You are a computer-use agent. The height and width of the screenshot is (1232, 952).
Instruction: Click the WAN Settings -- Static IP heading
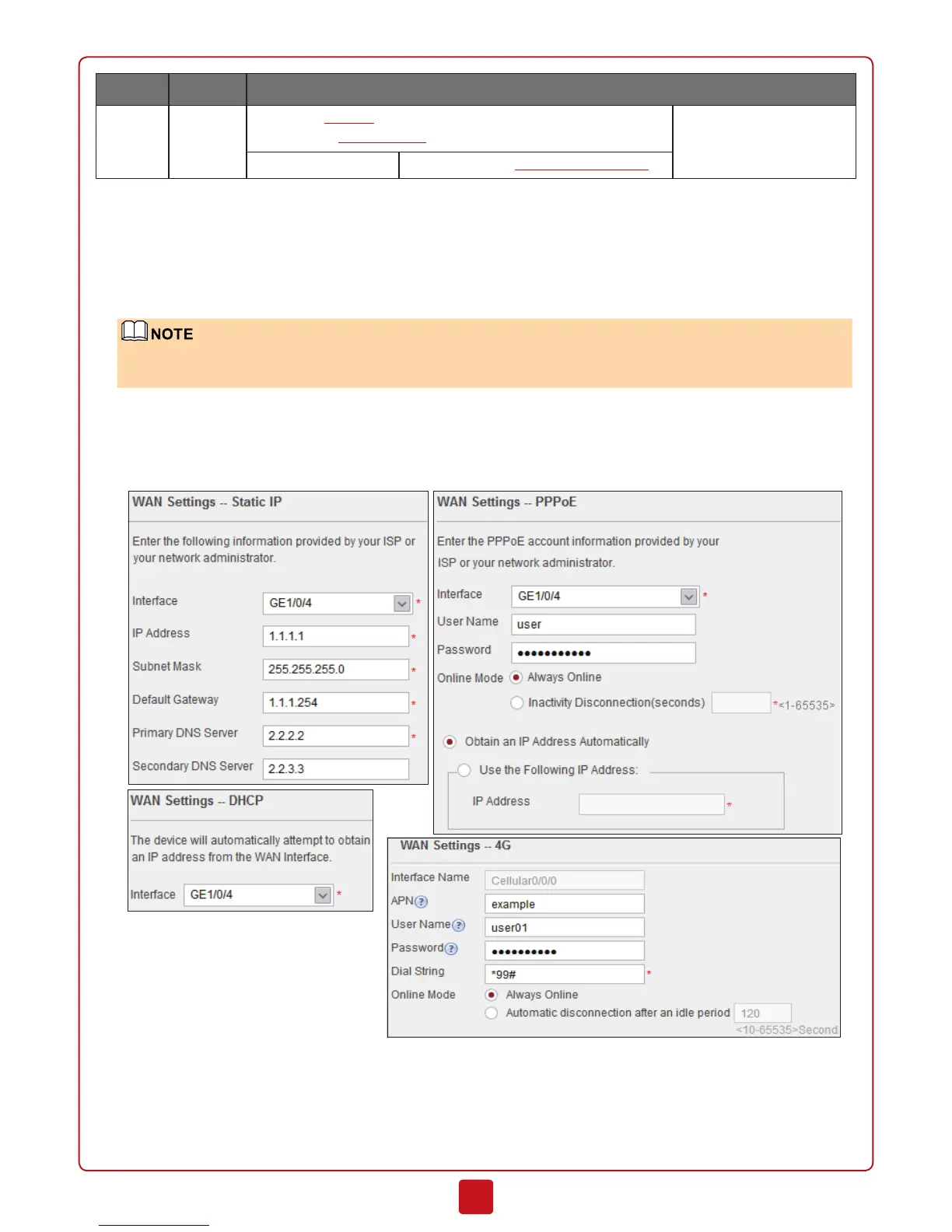pyautogui.click(x=207, y=502)
